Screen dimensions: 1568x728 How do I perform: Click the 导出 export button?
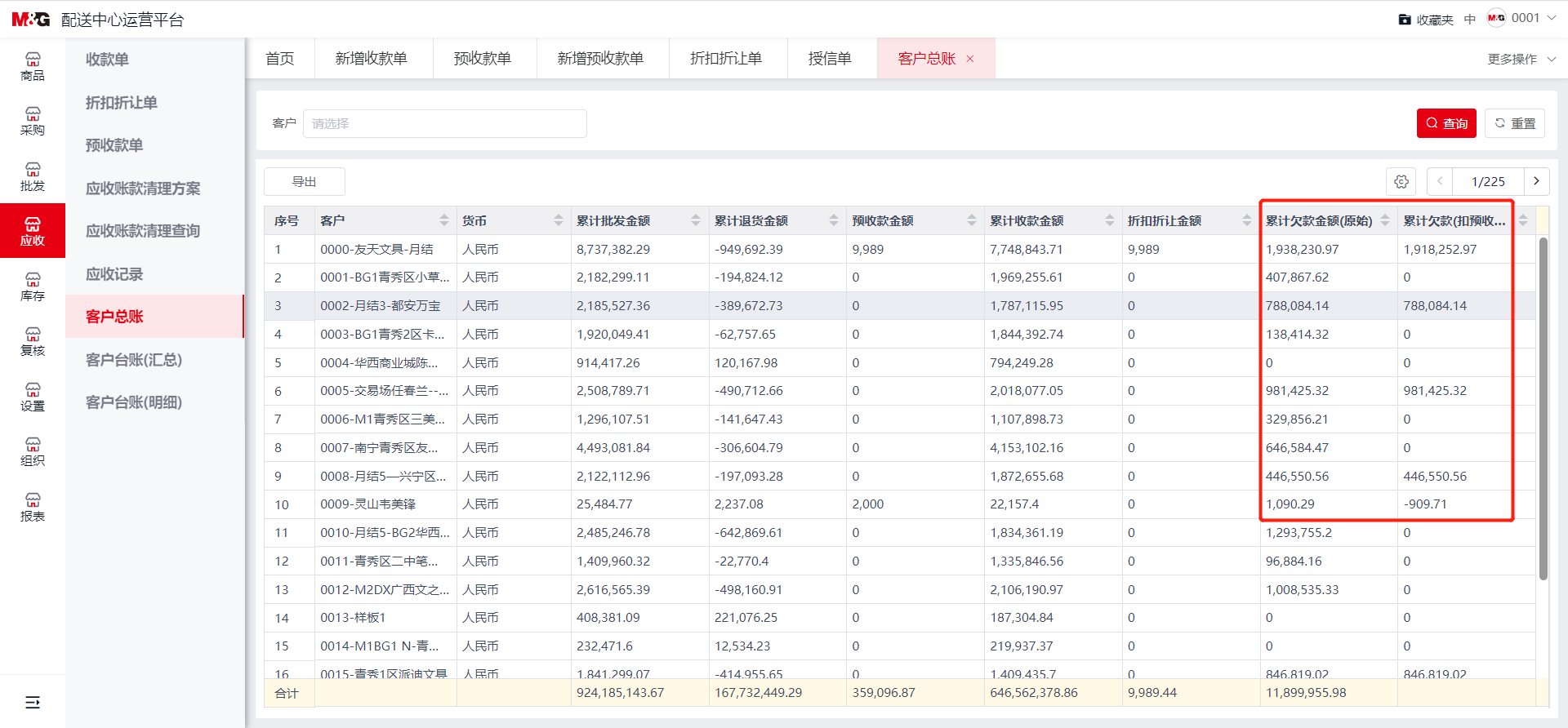[305, 181]
